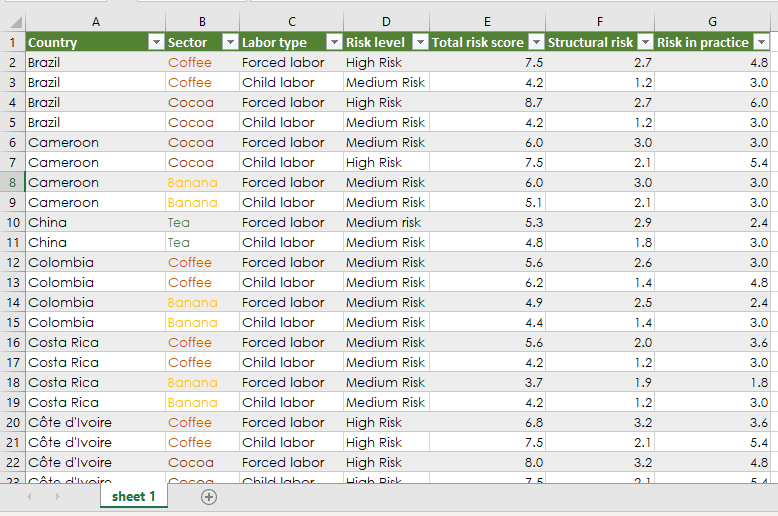
Task: Add a new sheet with plus button
Action: (x=208, y=497)
